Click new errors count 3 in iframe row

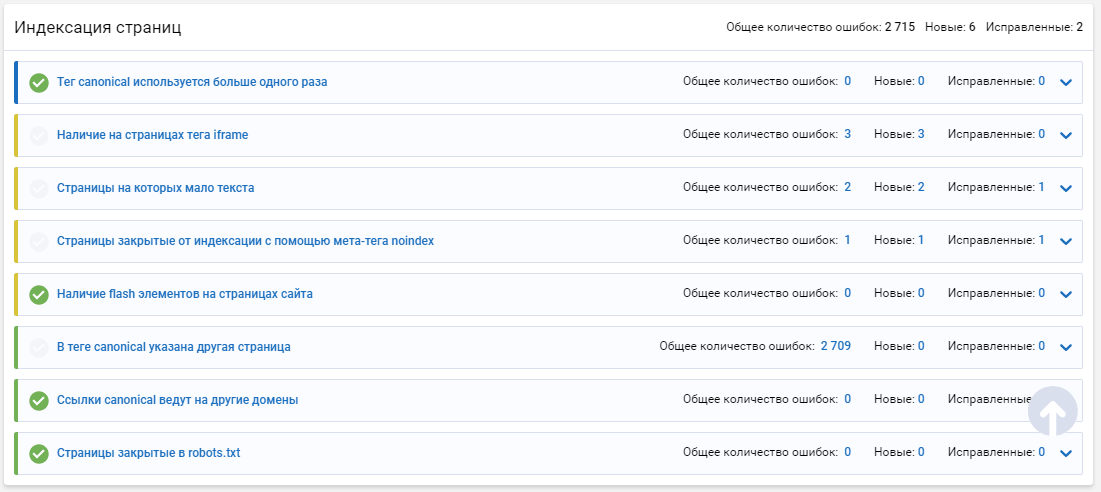[x=921, y=133]
